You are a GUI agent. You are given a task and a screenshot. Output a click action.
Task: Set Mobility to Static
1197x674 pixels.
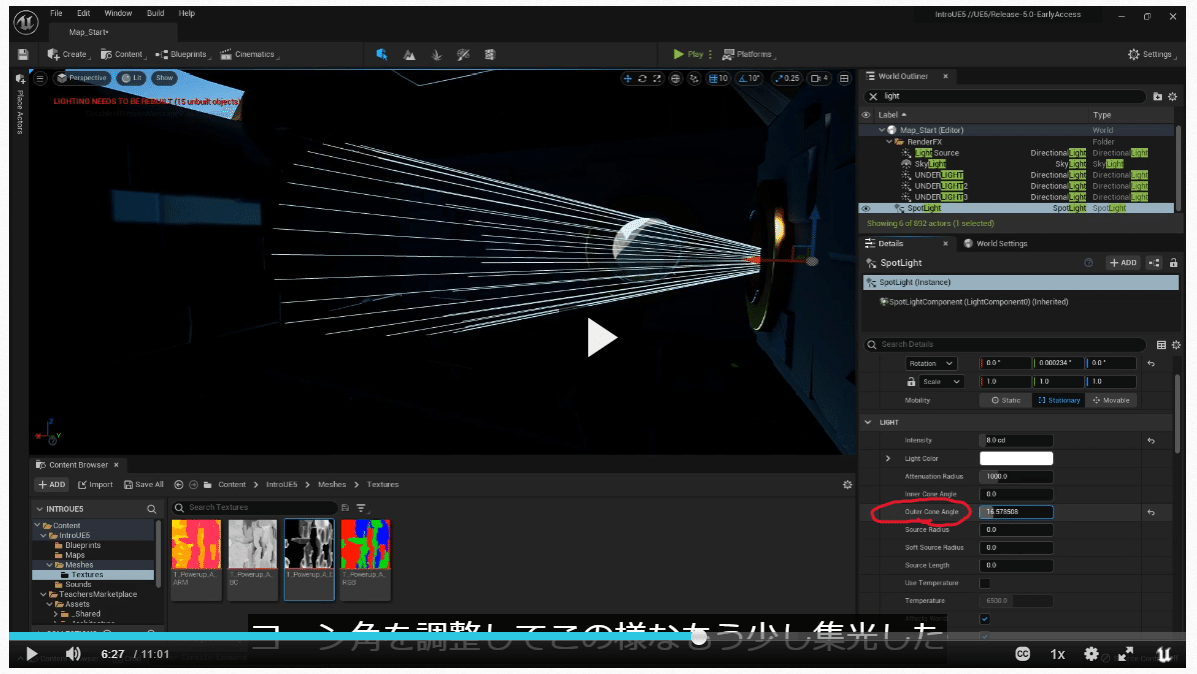point(1006,400)
